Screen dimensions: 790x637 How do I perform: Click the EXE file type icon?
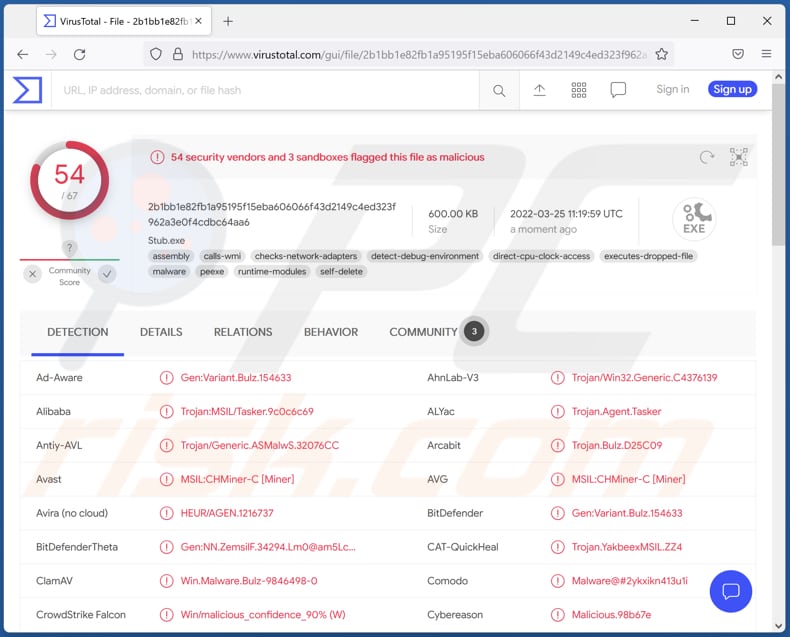[694, 219]
